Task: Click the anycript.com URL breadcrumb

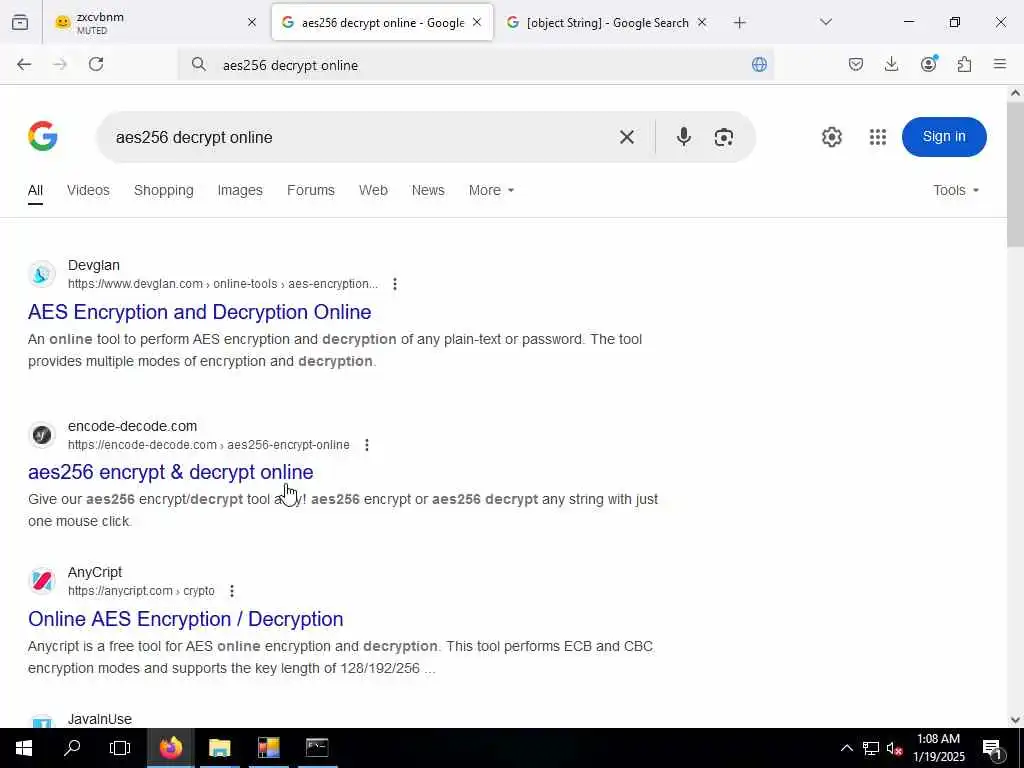Action: [x=141, y=591]
